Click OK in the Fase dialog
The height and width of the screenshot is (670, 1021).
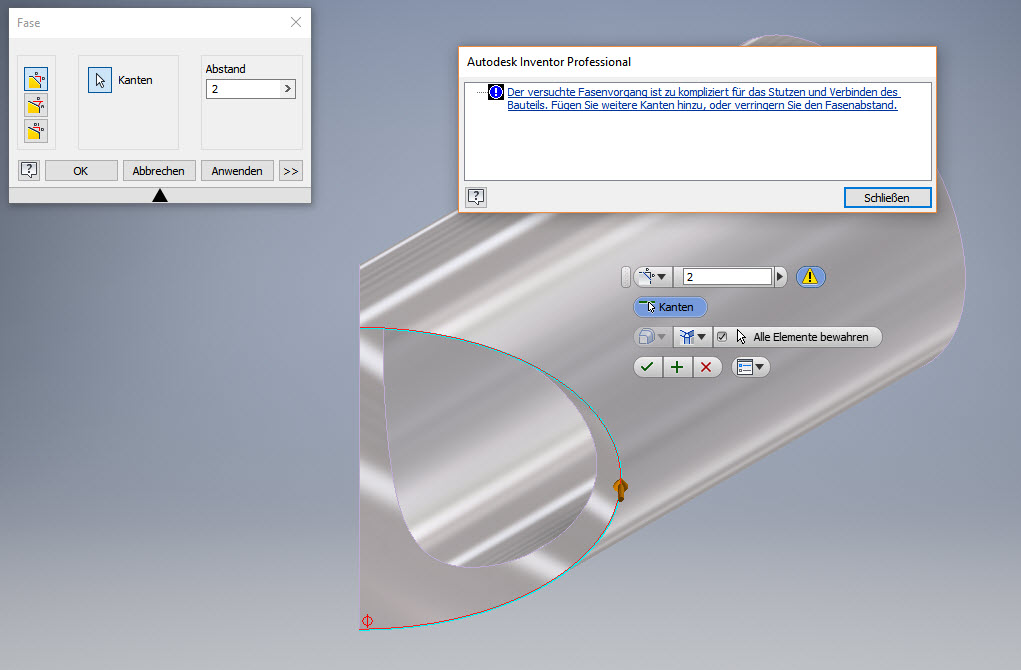[x=81, y=171]
